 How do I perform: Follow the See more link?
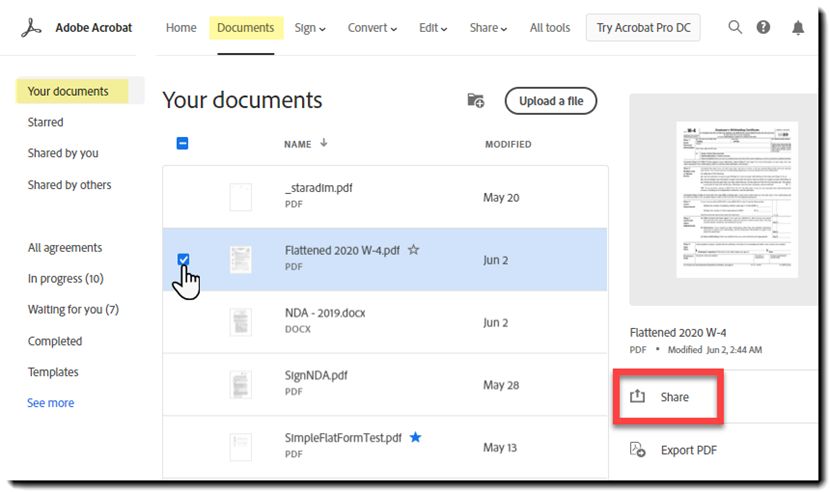tap(51, 402)
